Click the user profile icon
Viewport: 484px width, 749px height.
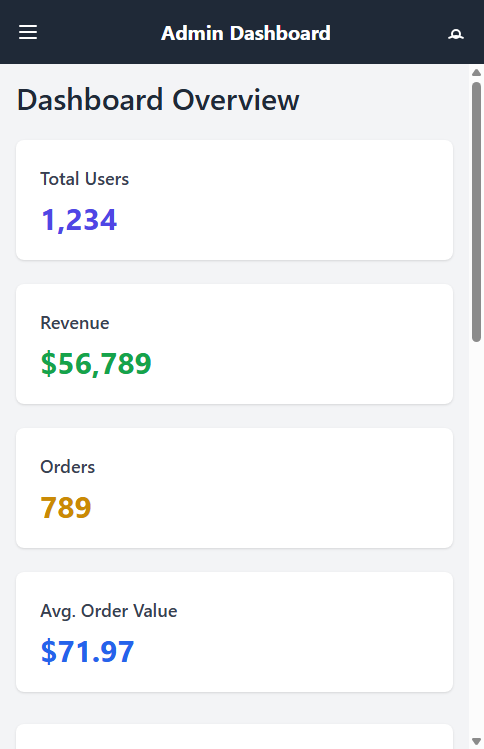point(456,33)
